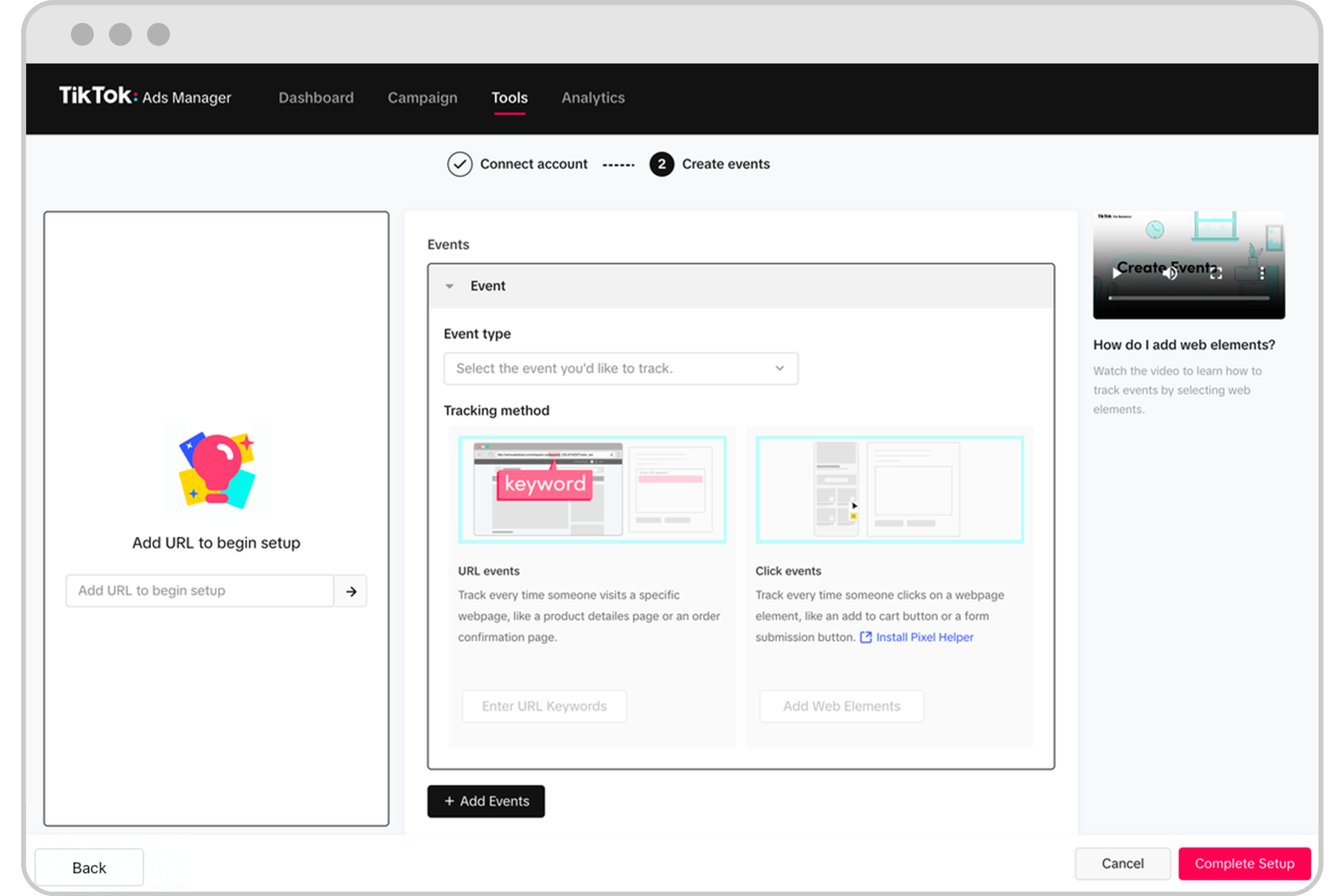Image resolution: width=1344 pixels, height=896 pixels.
Task: Click the Add URL to begin setup input field
Action: (x=200, y=590)
